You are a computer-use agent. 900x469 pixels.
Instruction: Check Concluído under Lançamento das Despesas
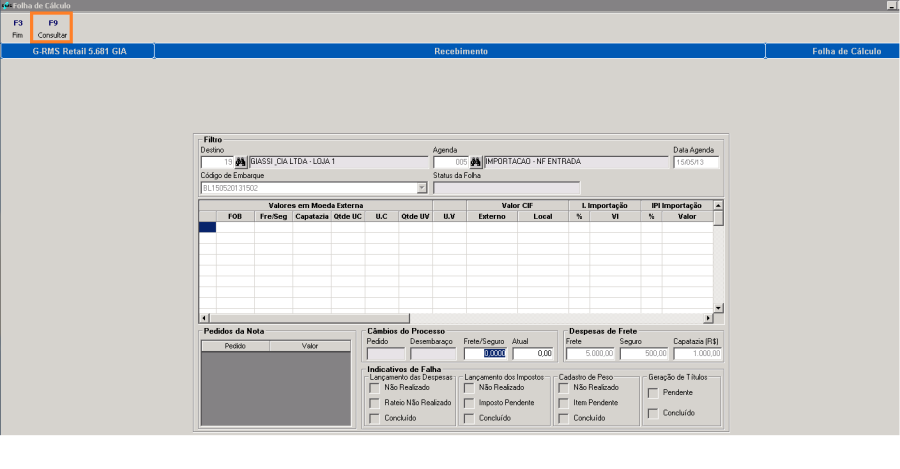pyautogui.click(x=374, y=418)
